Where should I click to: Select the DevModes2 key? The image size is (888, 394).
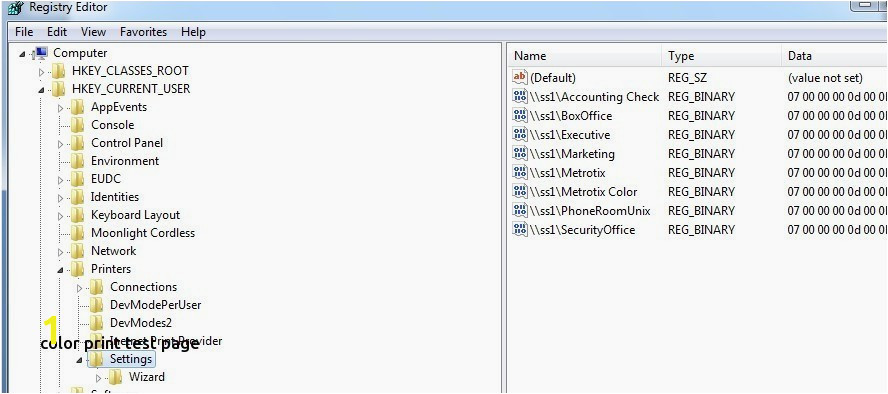(140, 323)
